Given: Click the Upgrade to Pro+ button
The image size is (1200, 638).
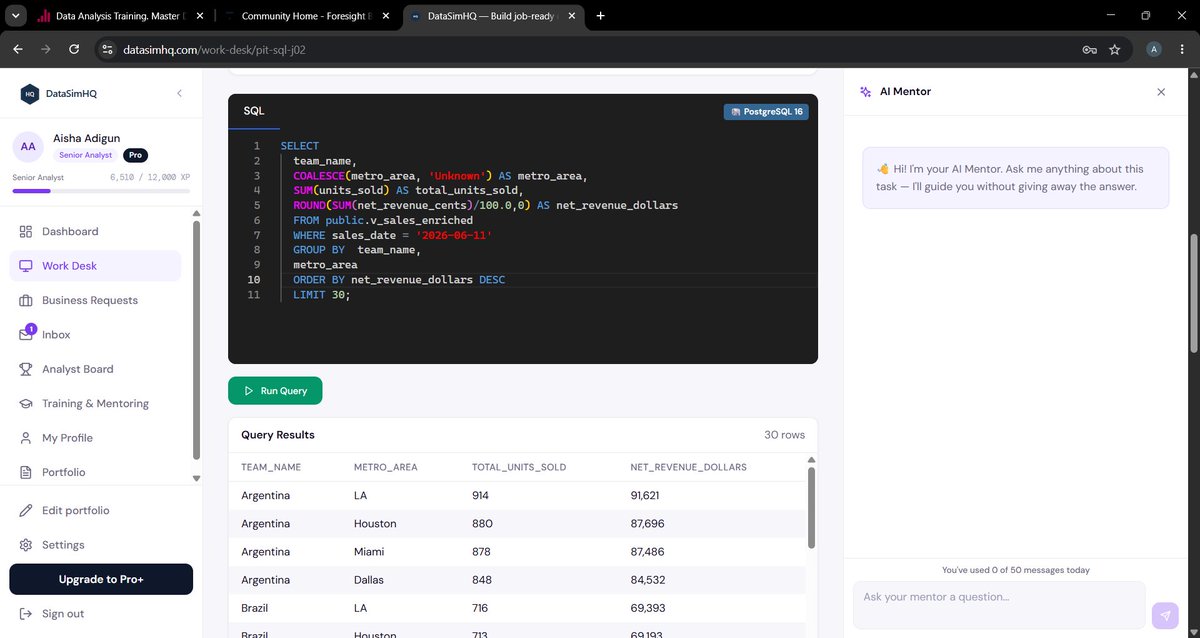Looking at the screenshot, I should 101,579.
